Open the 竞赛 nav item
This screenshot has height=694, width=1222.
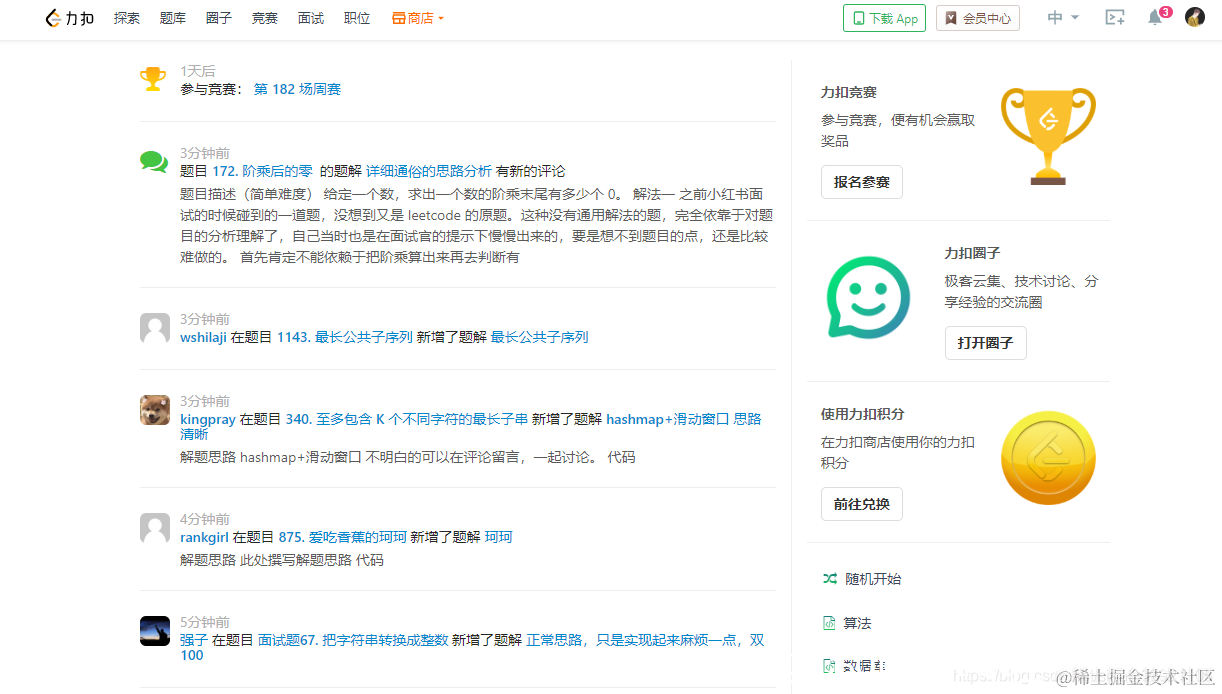265,18
